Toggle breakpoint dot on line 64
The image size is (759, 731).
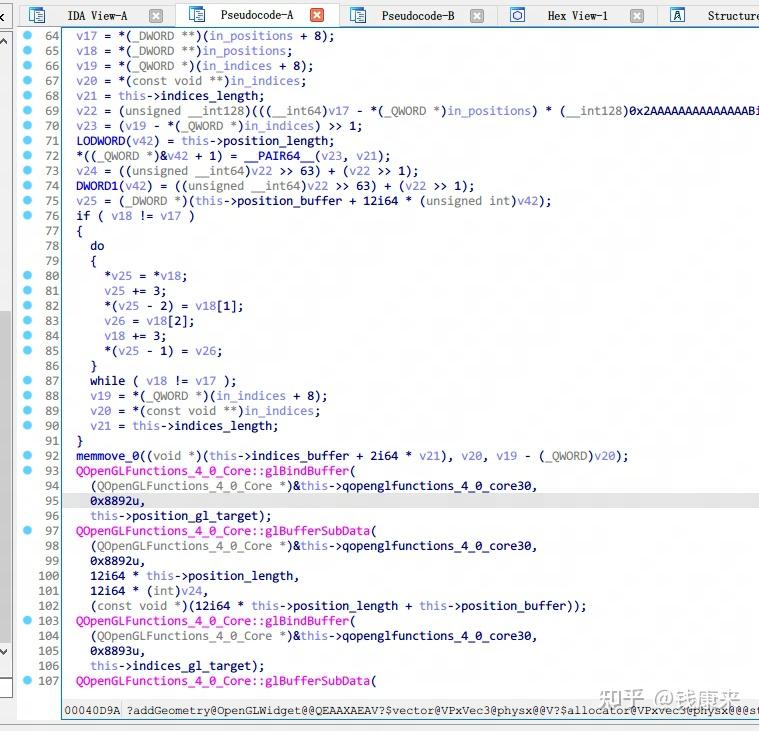coord(28,35)
